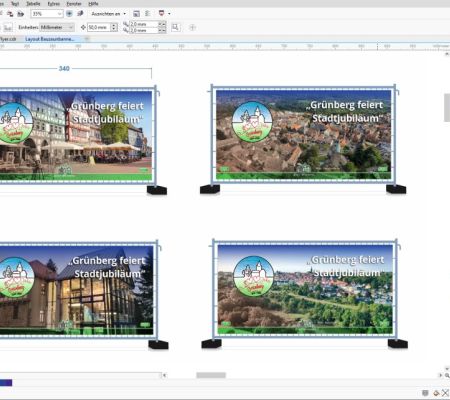The width and height of the screenshot is (450, 400).
Task: Click the lower duplicate distance 2,0 mm field
Action: point(143,30)
